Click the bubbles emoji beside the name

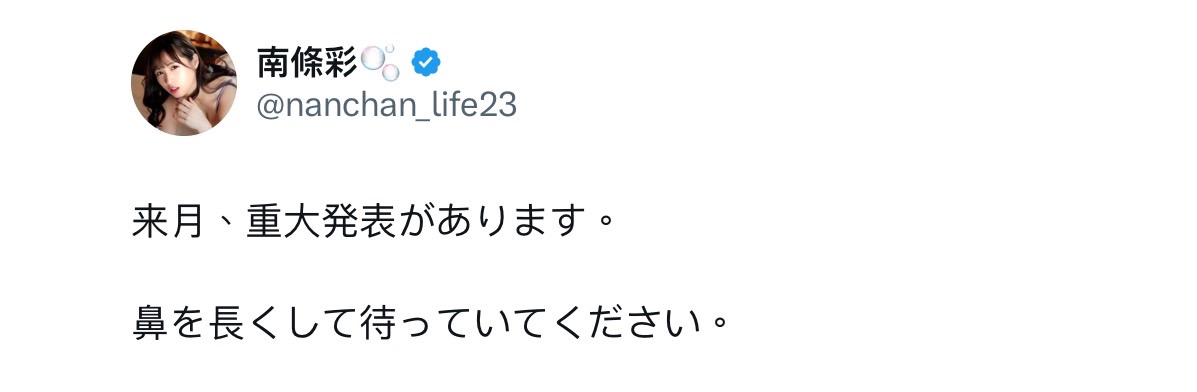point(380,63)
